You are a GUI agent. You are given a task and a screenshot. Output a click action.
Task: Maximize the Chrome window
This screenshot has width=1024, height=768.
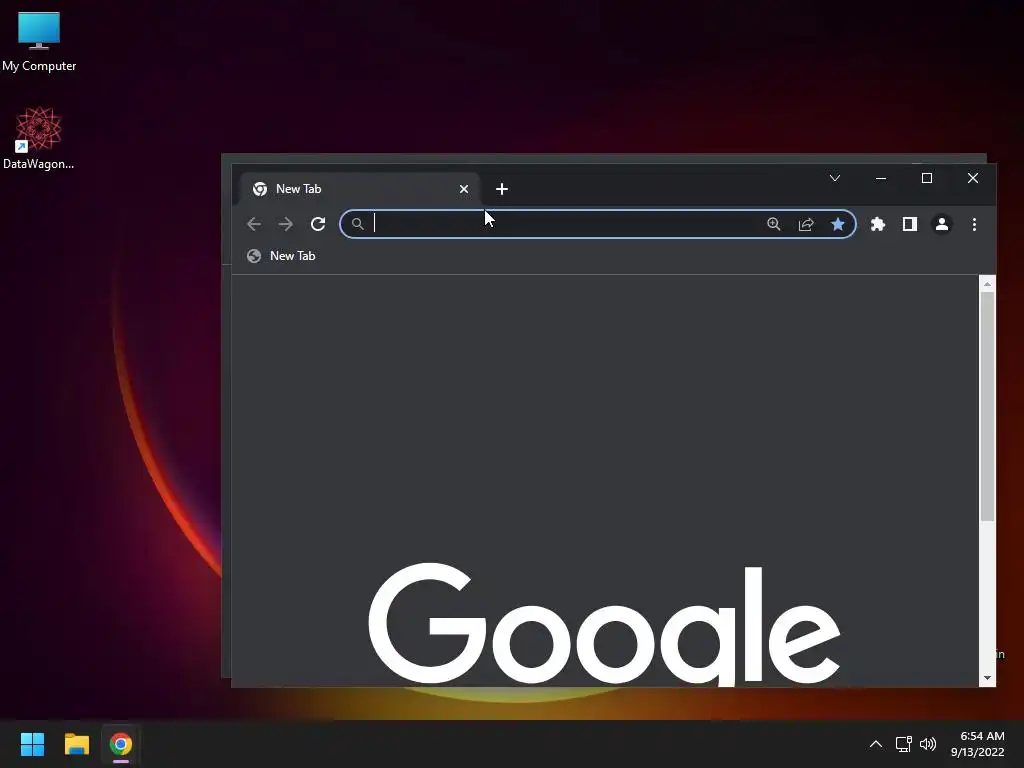click(x=927, y=178)
